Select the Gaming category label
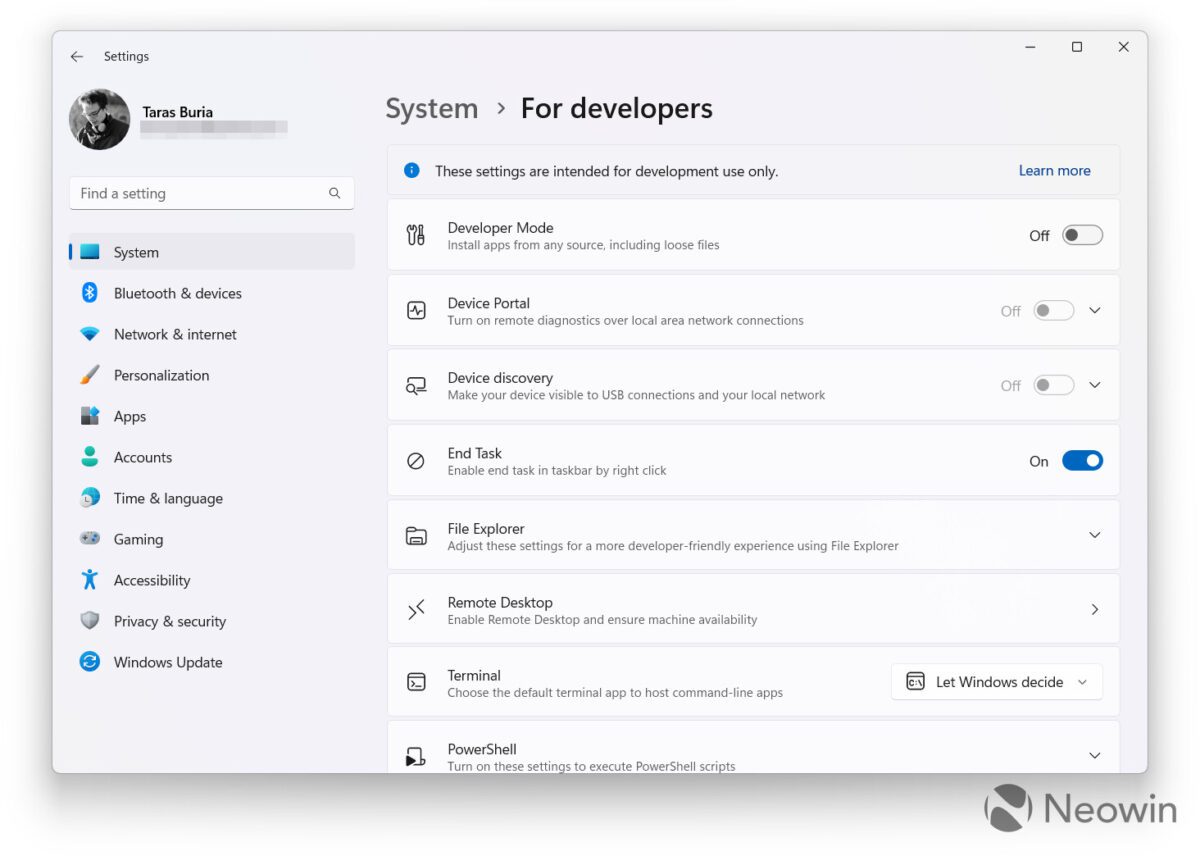The height and width of the screenshot is (856, 1200). pyautogui.click(x=138, y=539)
